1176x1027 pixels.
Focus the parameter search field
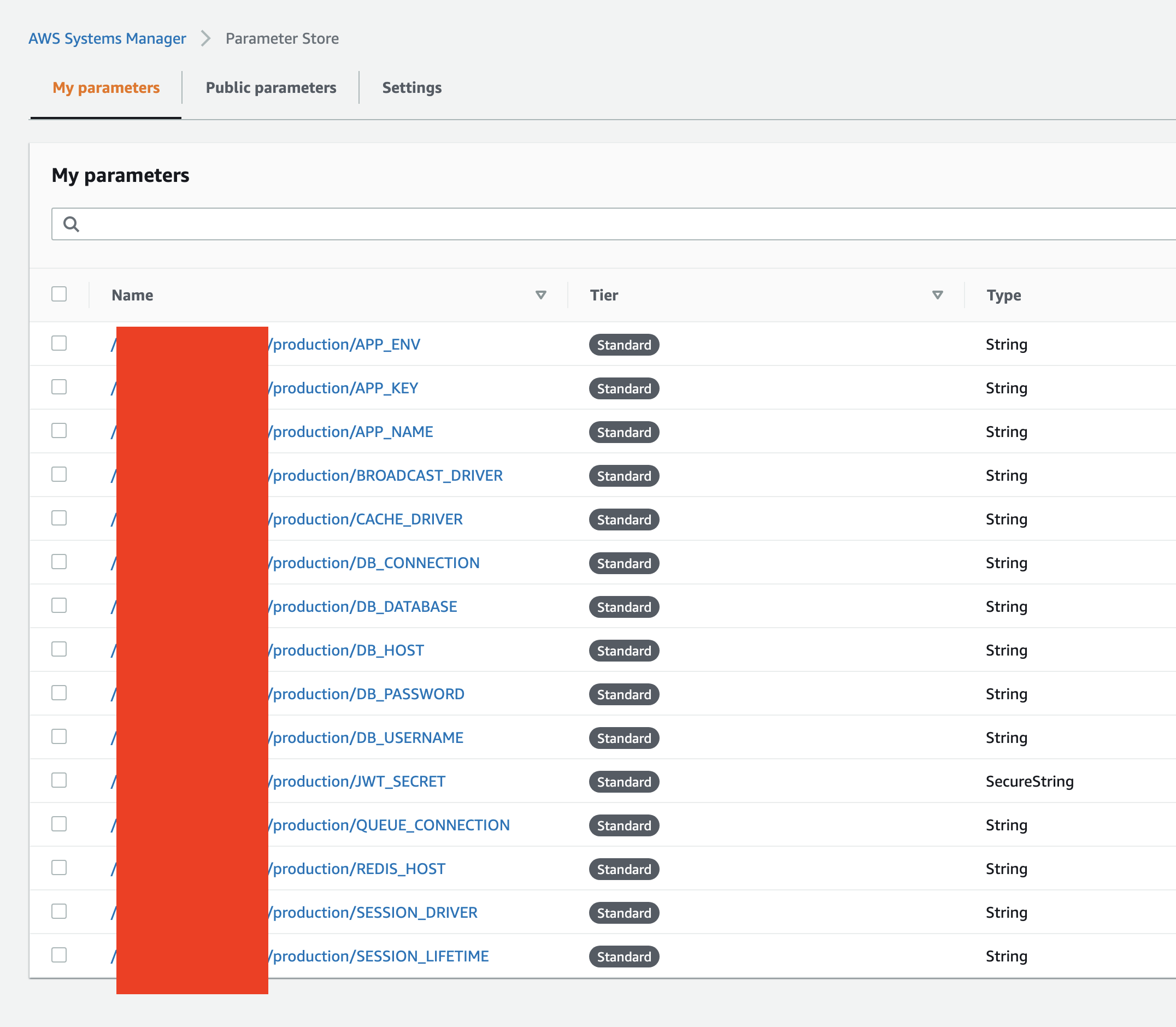614,224
